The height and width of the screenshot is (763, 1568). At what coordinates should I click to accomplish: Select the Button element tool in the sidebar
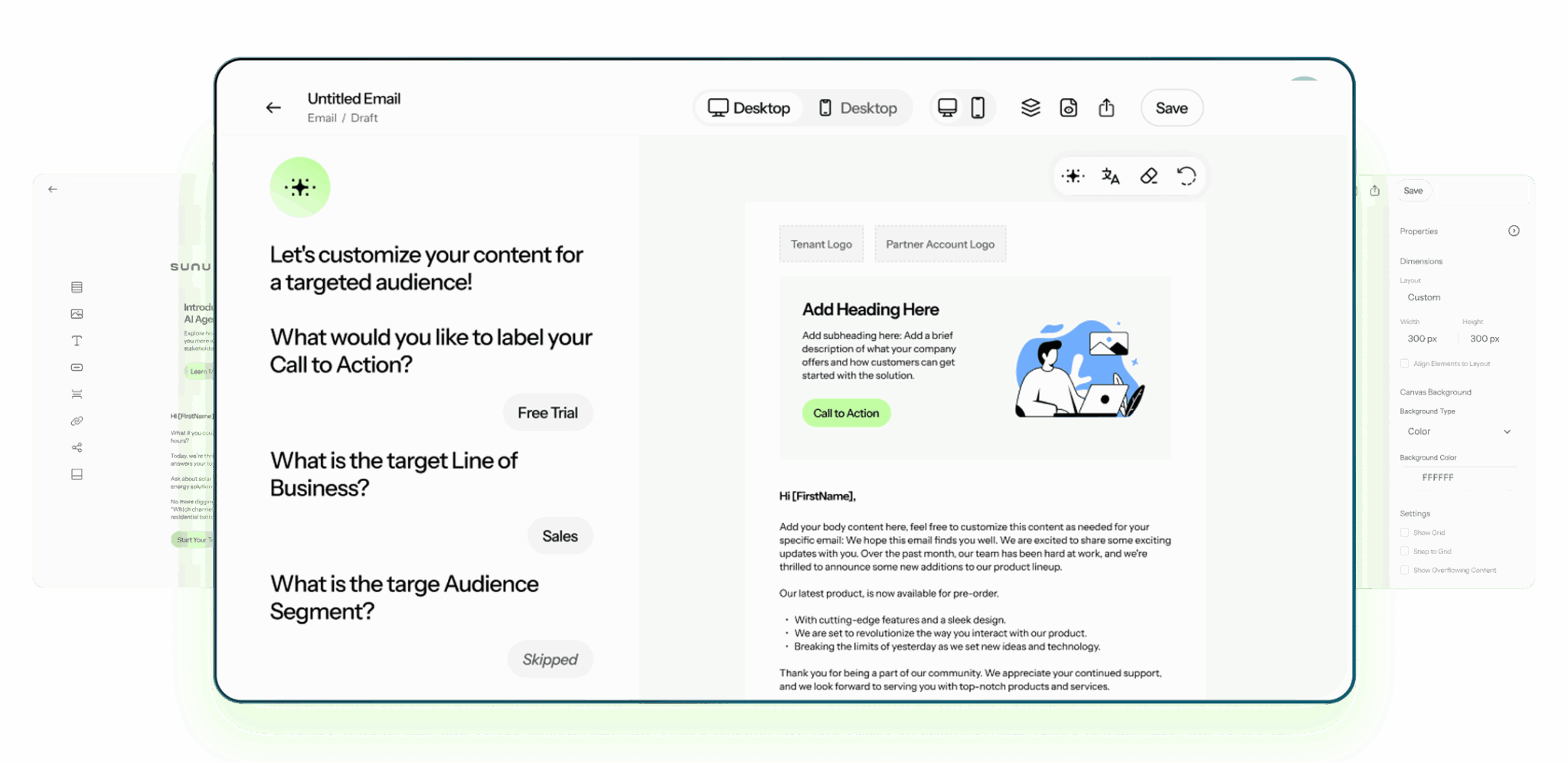tap(77, 367)
